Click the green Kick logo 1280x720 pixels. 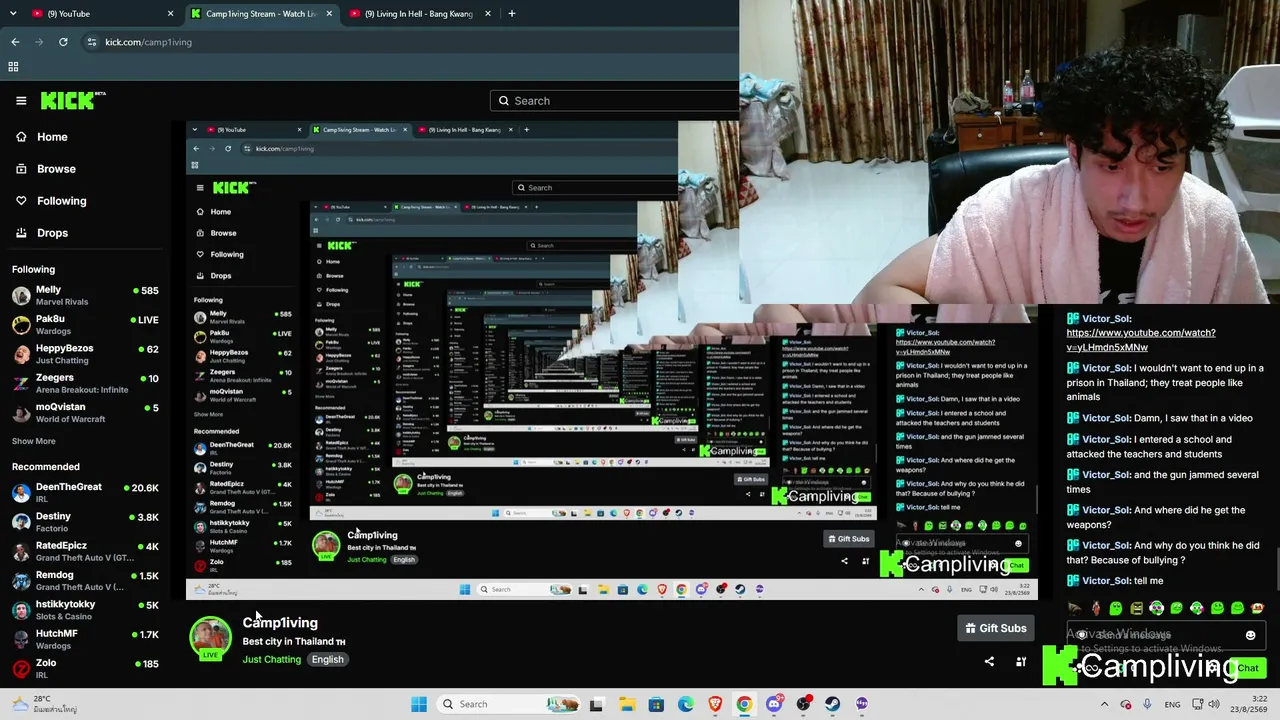73,100
